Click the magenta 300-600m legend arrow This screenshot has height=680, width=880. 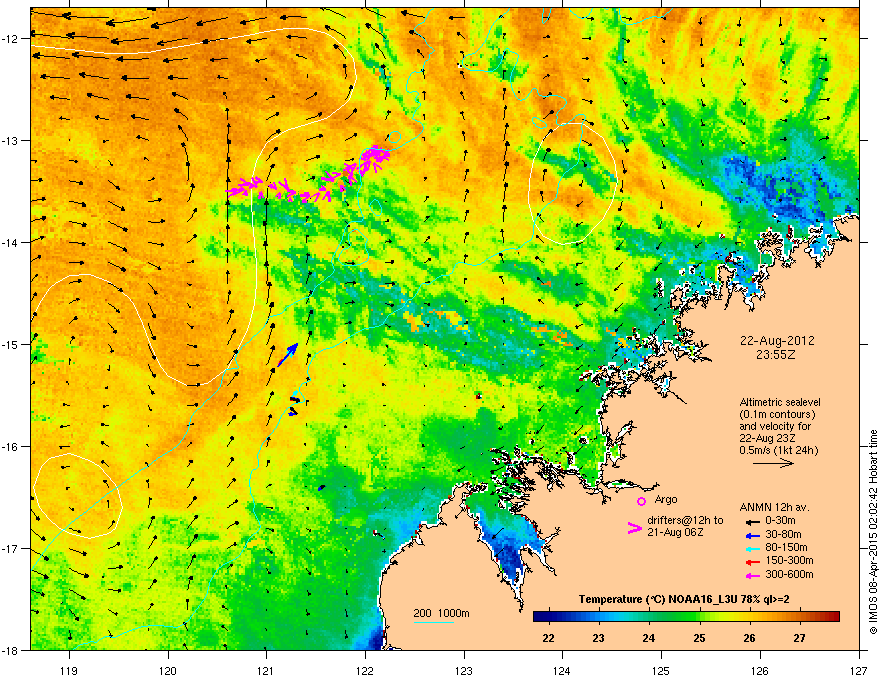click(752, 575)
